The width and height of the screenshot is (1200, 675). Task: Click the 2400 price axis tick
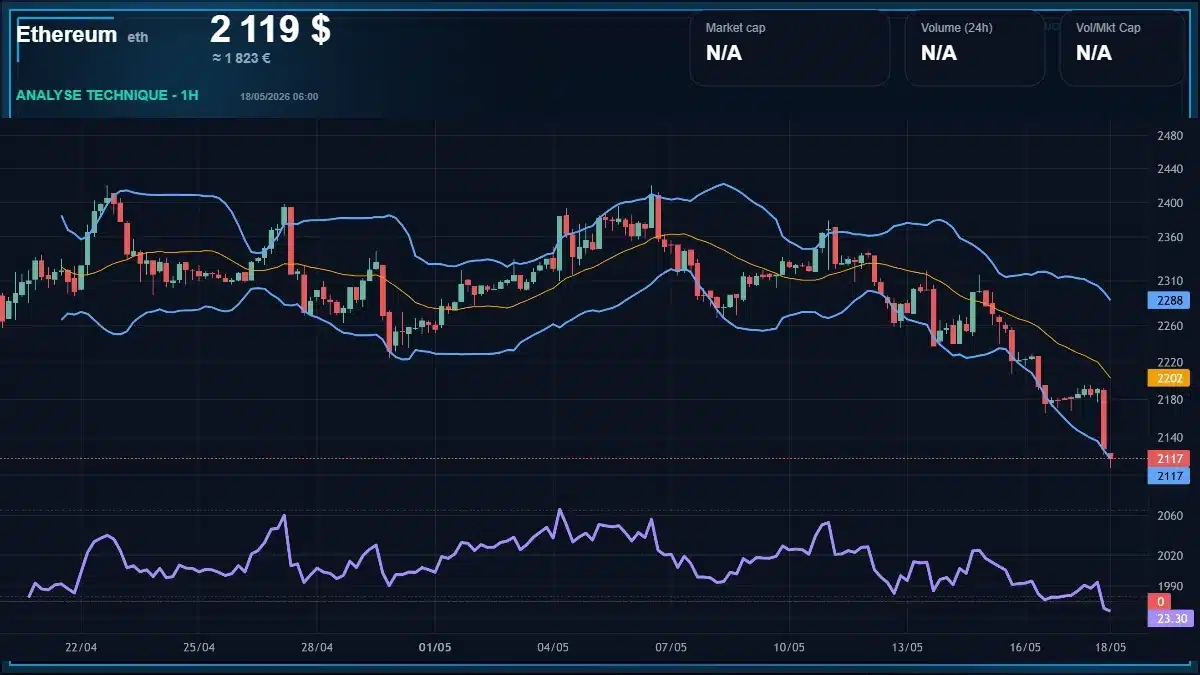pos(1169,203)
